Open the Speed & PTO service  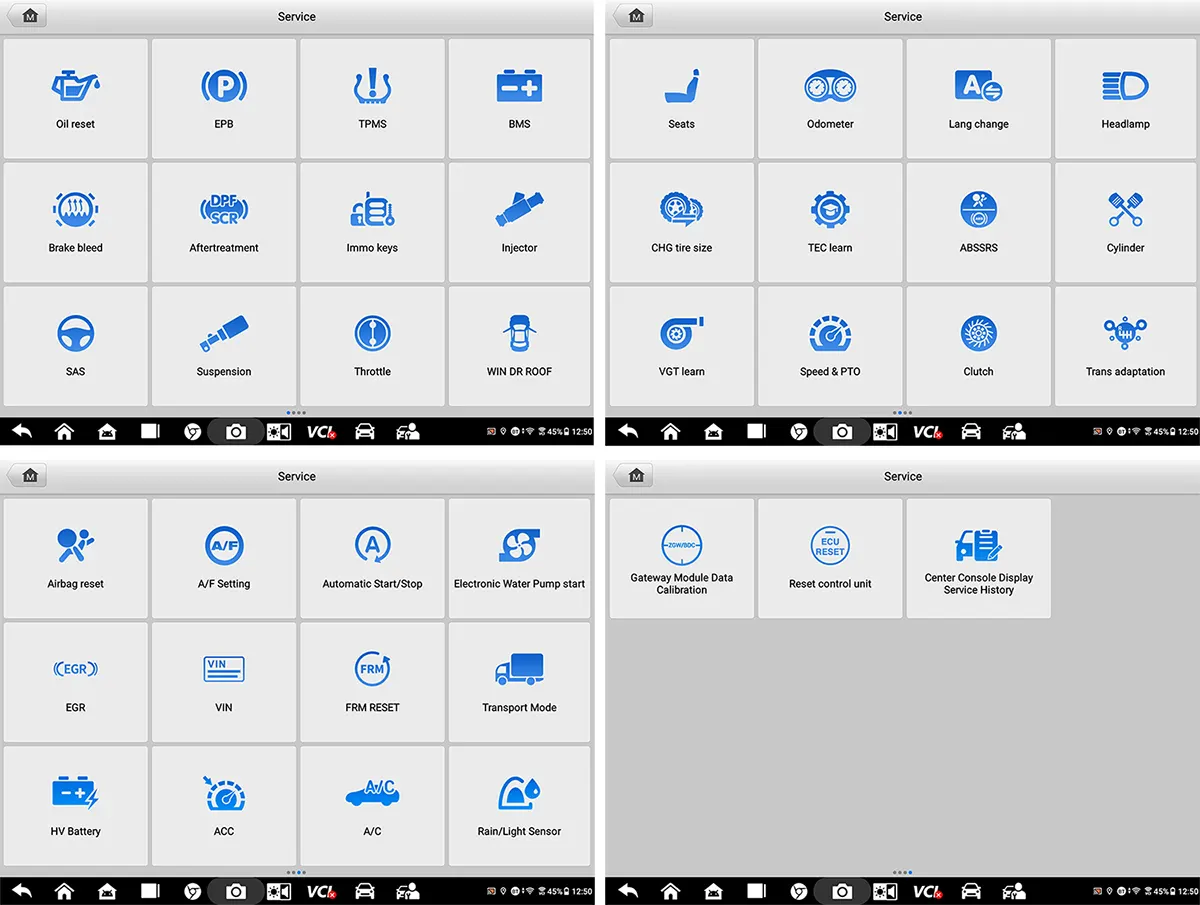coord(830,346)
